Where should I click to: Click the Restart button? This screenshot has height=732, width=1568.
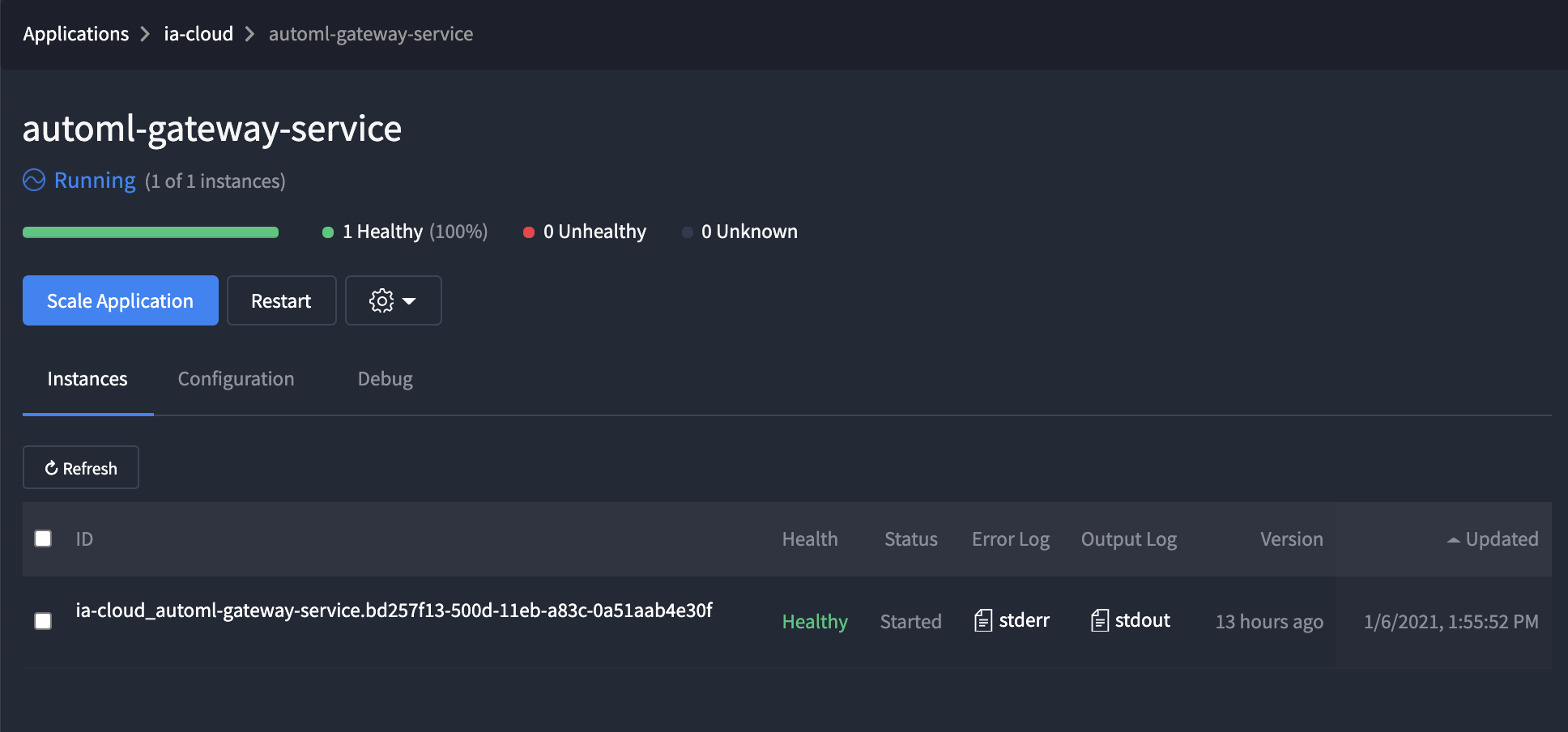tap(281, 300)
